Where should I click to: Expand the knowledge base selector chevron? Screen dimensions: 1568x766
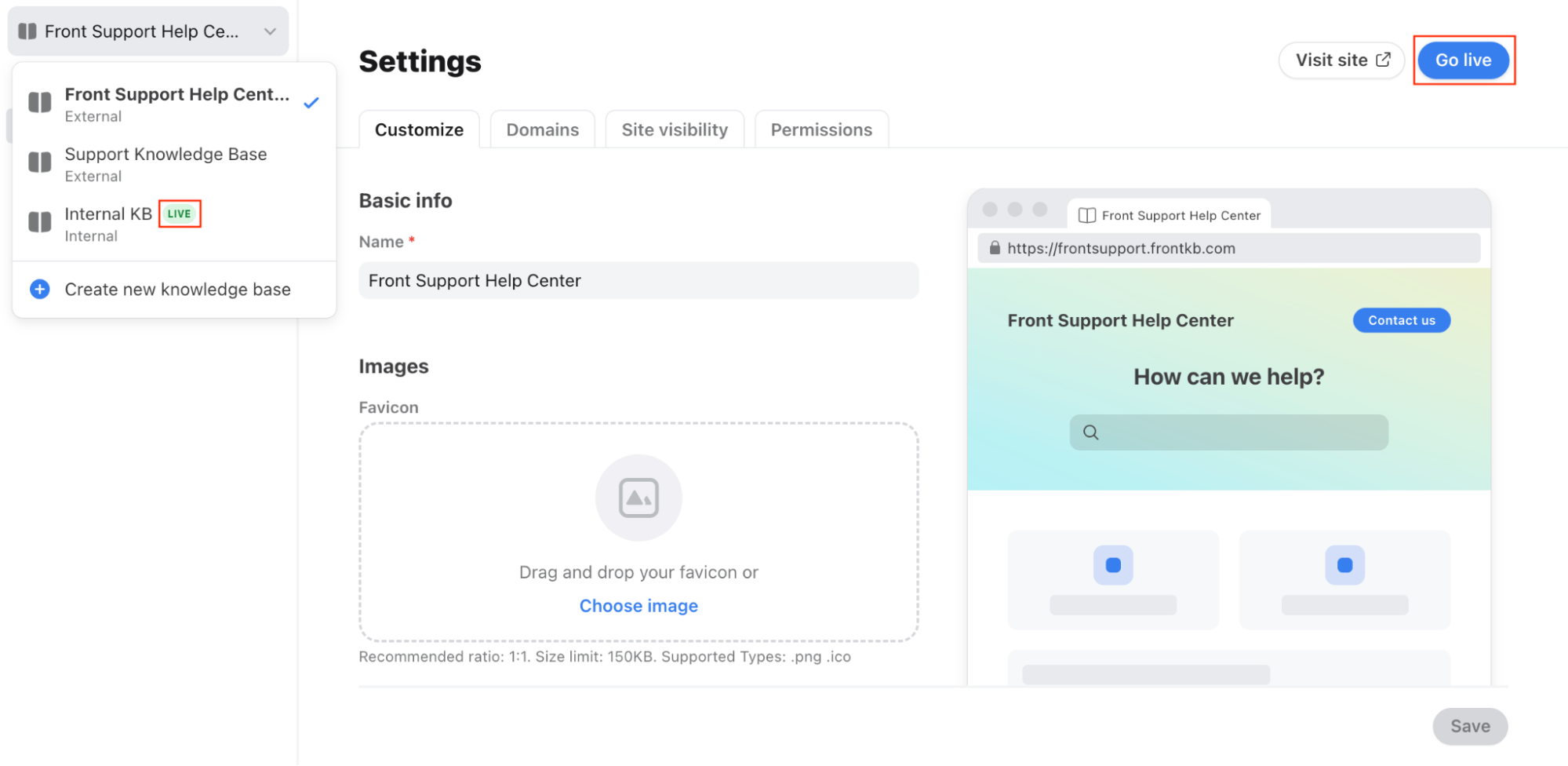pyautogui.click(x=270, y=31)
